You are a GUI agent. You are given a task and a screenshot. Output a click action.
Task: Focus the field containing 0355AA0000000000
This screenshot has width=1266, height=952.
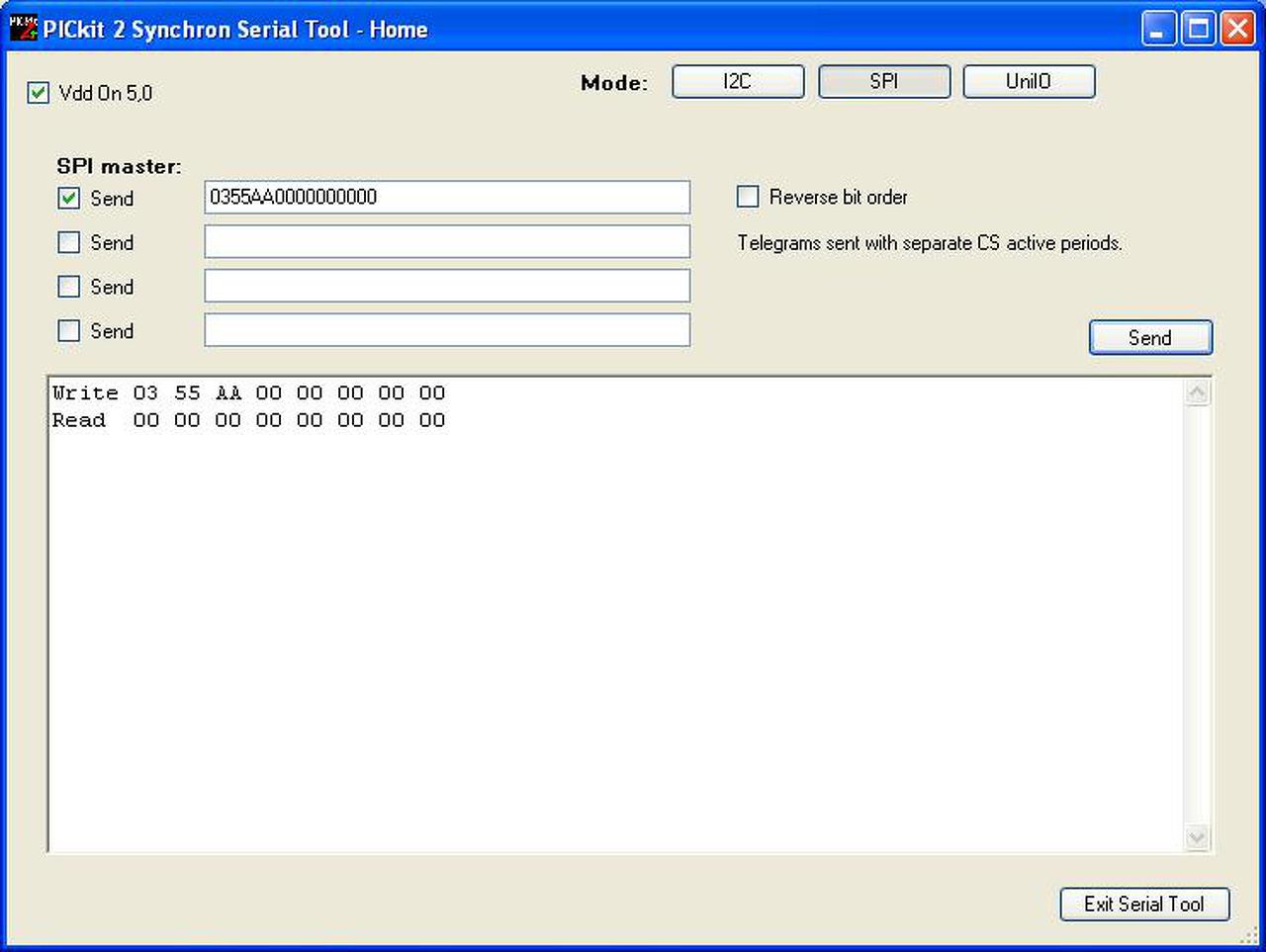447,197
